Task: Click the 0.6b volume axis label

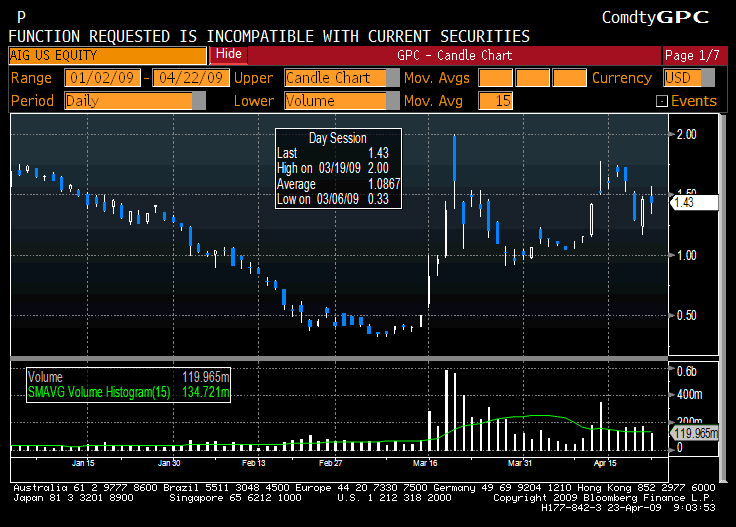Action: pyautogui.click(x=686, y=372)
